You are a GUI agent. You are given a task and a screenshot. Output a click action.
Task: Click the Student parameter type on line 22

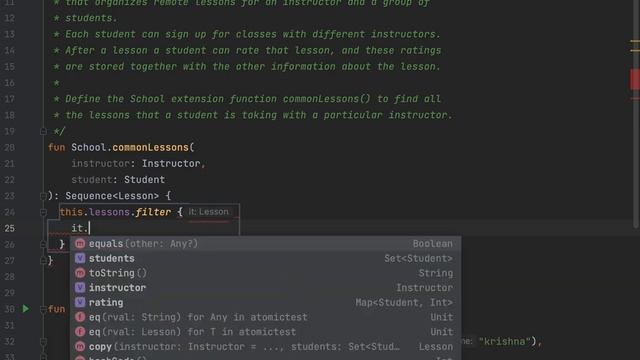tap(144, 180)
